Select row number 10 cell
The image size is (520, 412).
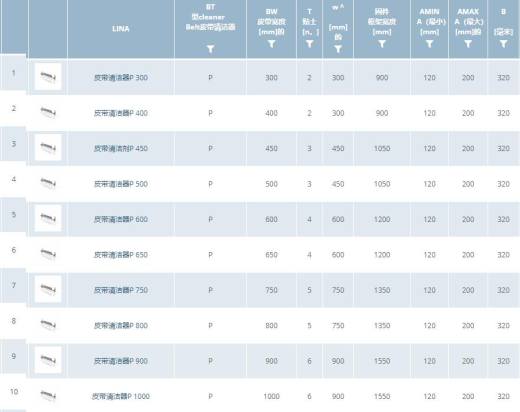[14, 392]
